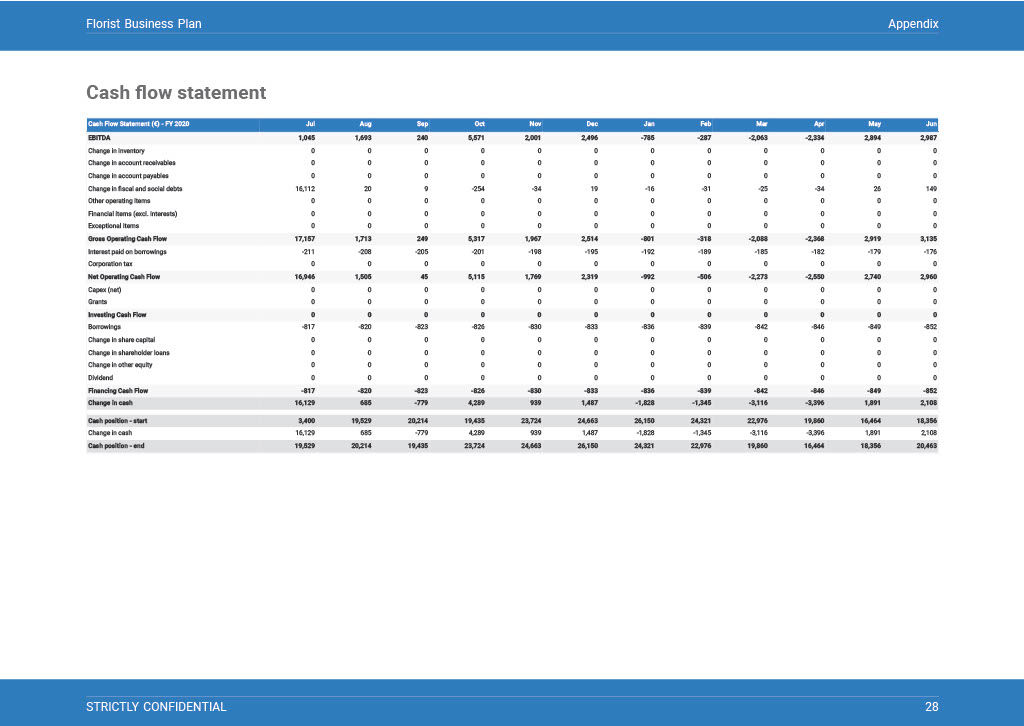Select the STRICTLY CONFIDENTIAL footer text
Image resolution: width=1024 pixels, height=726 pixels.
point(157,706)
